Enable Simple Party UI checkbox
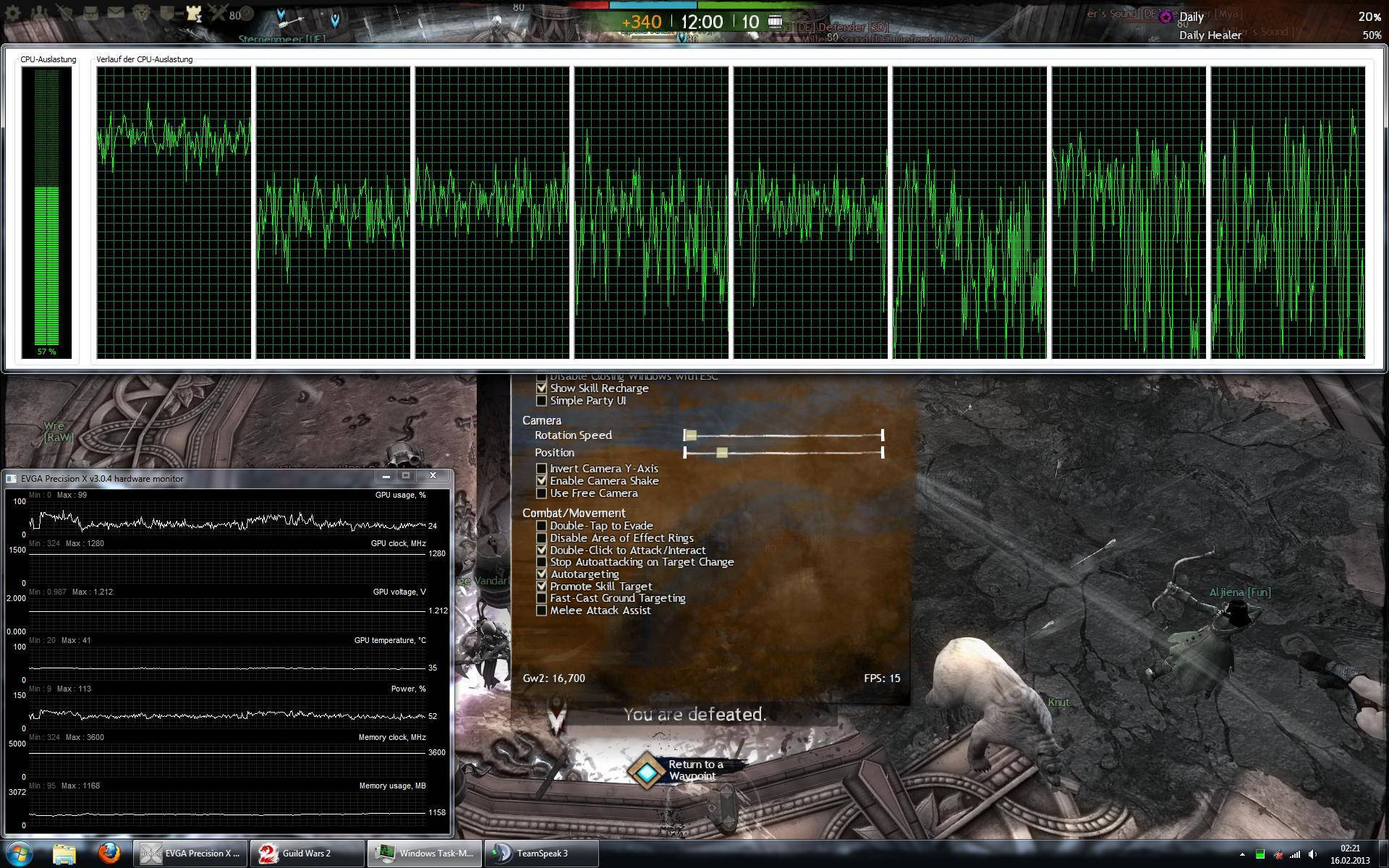 [541, 401]
